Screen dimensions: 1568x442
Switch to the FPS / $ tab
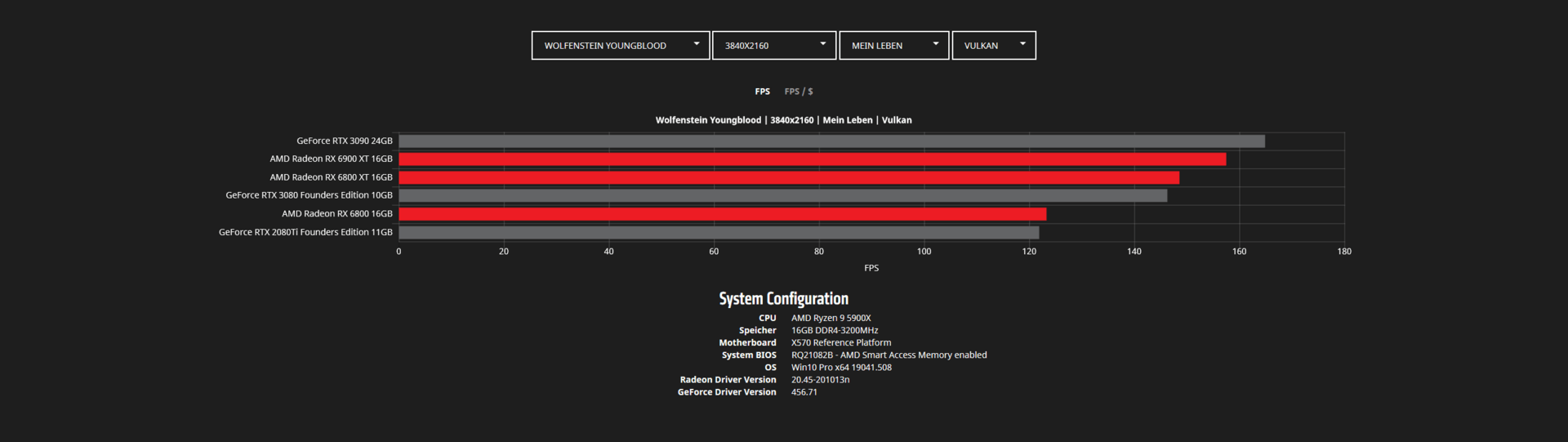(x=799, y=92)
